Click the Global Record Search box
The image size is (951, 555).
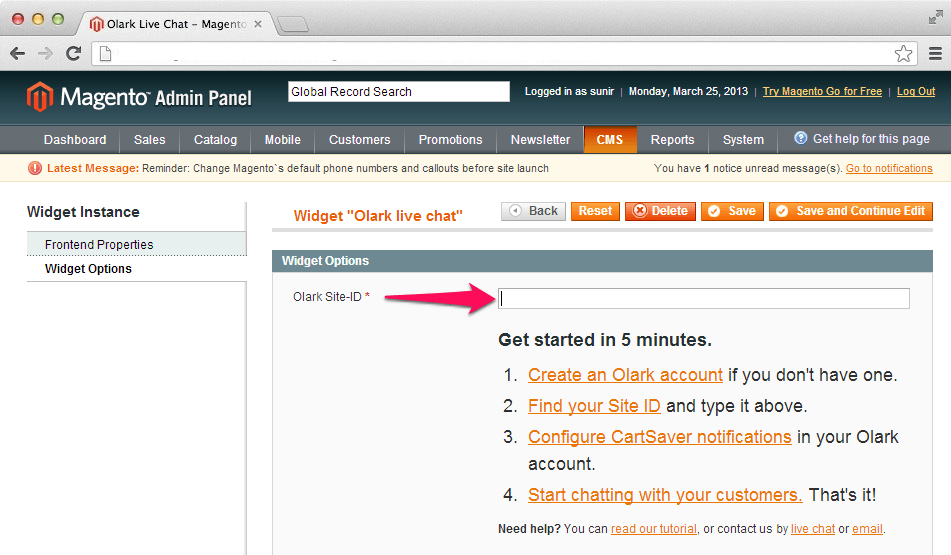pos(398,92)
